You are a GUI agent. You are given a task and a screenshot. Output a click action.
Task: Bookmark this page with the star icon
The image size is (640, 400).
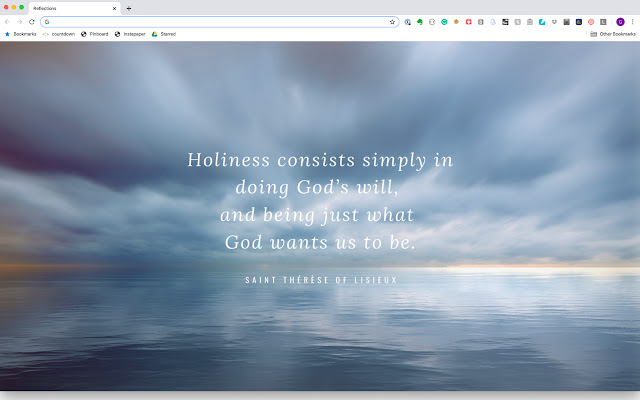392,22
